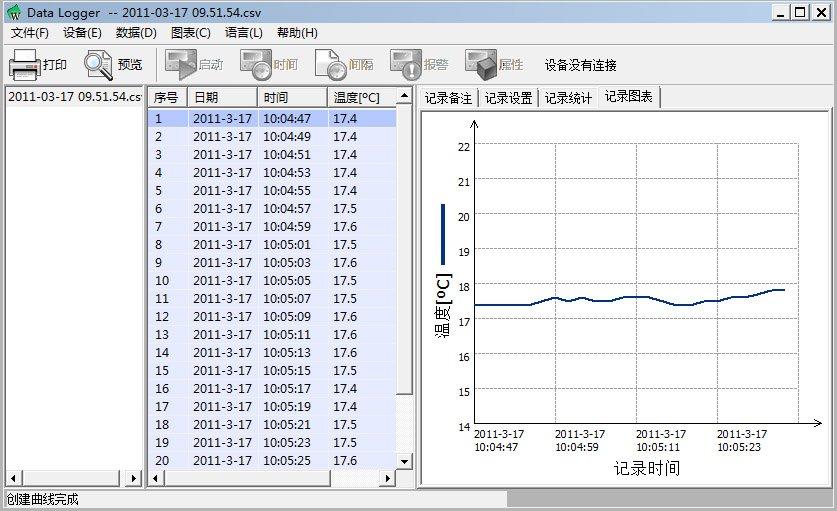
Task: Click the Properties (属性) cube icon
Action: pyautogui.click(x=481, y=65)
